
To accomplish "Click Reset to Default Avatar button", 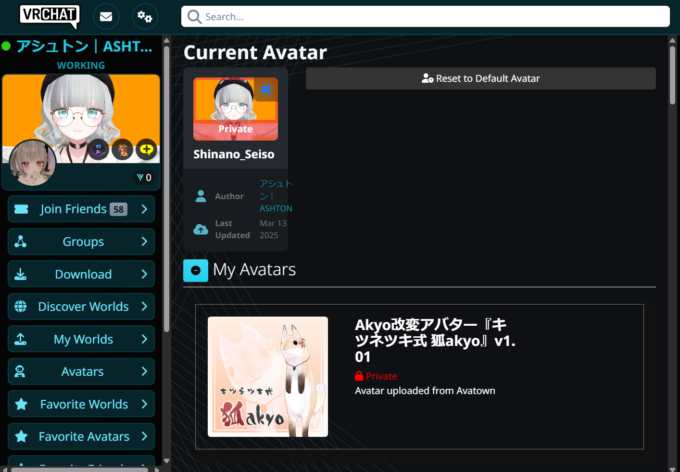I will tap(480, 78).
